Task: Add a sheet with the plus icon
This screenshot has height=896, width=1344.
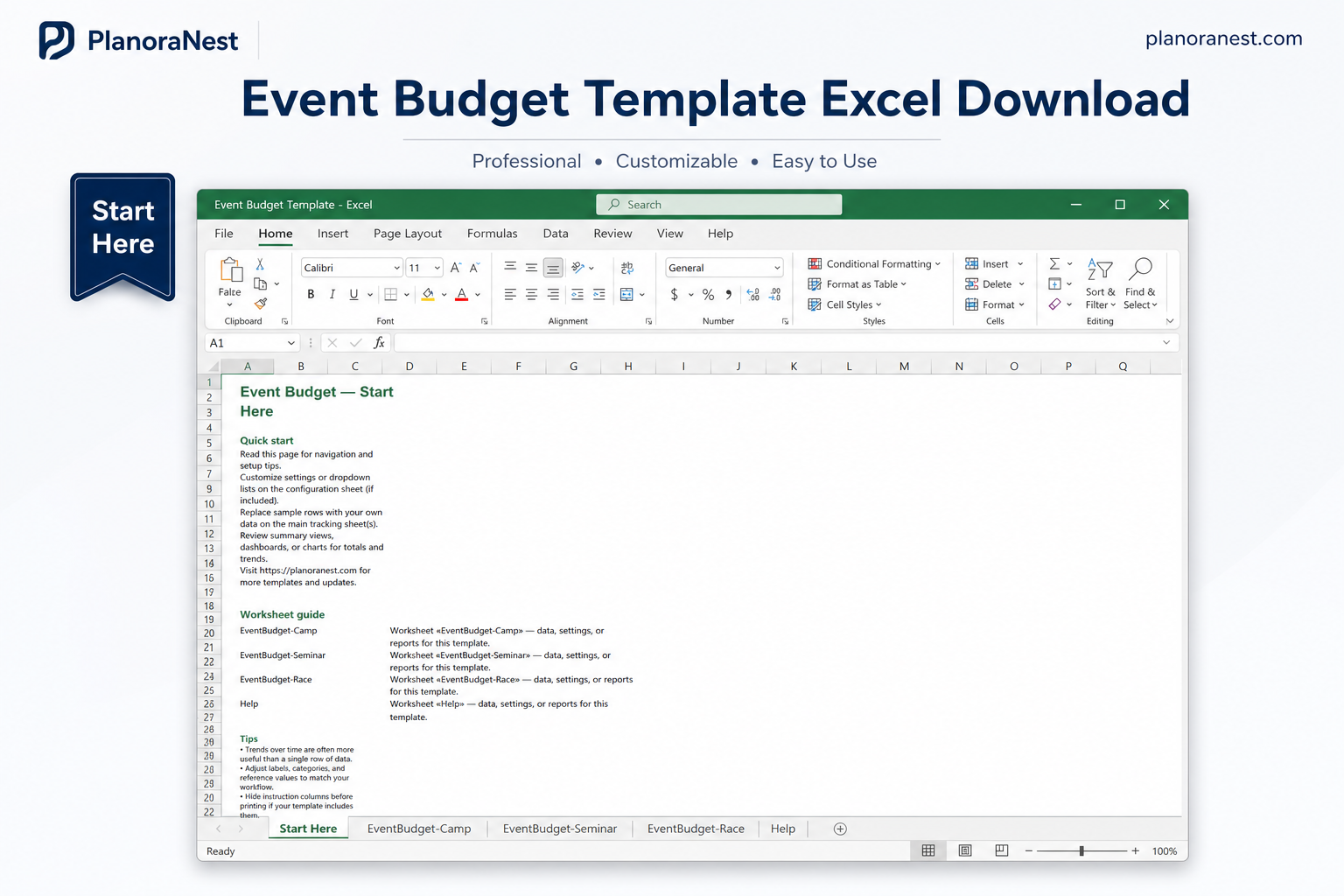Action: pos(840,829)
